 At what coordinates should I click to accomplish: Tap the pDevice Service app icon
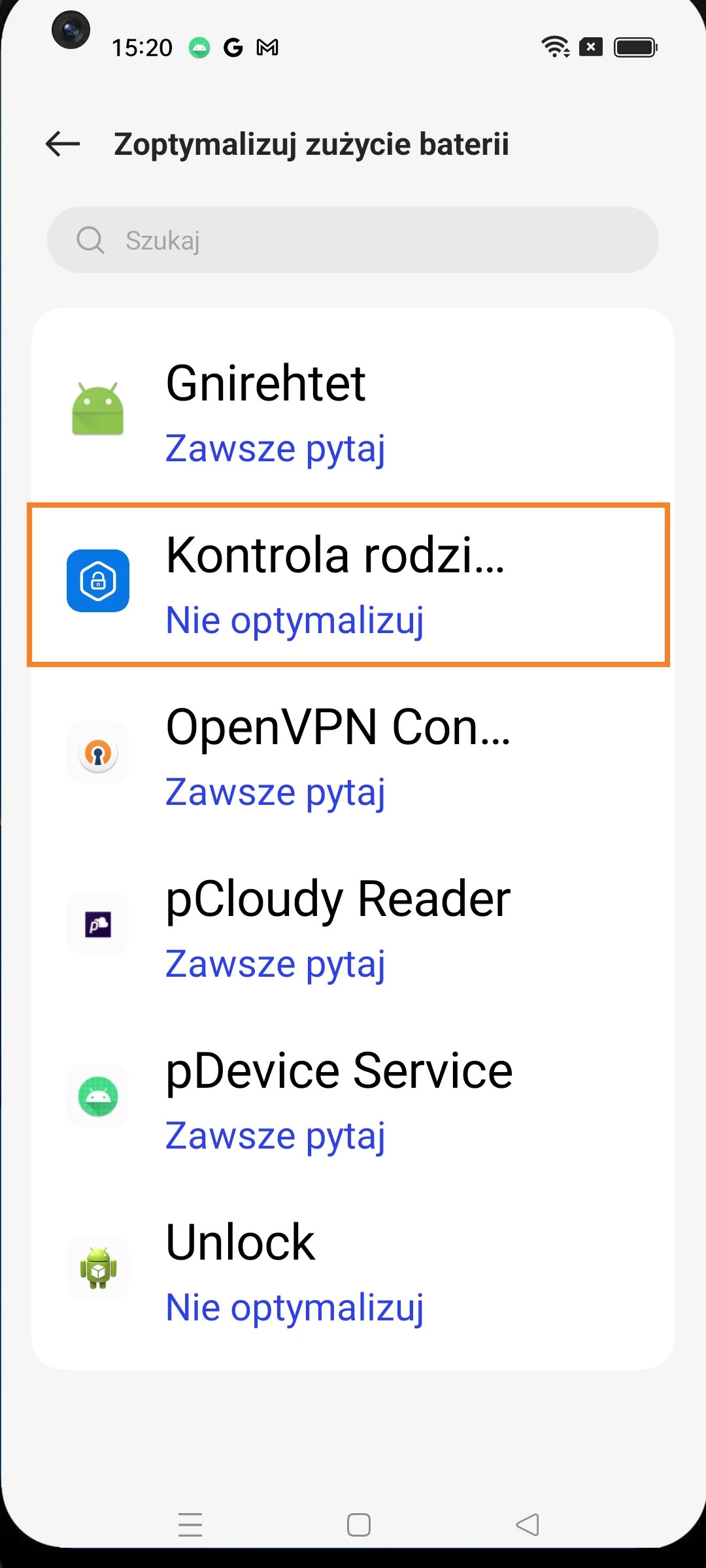click(x=98, y=1096)
